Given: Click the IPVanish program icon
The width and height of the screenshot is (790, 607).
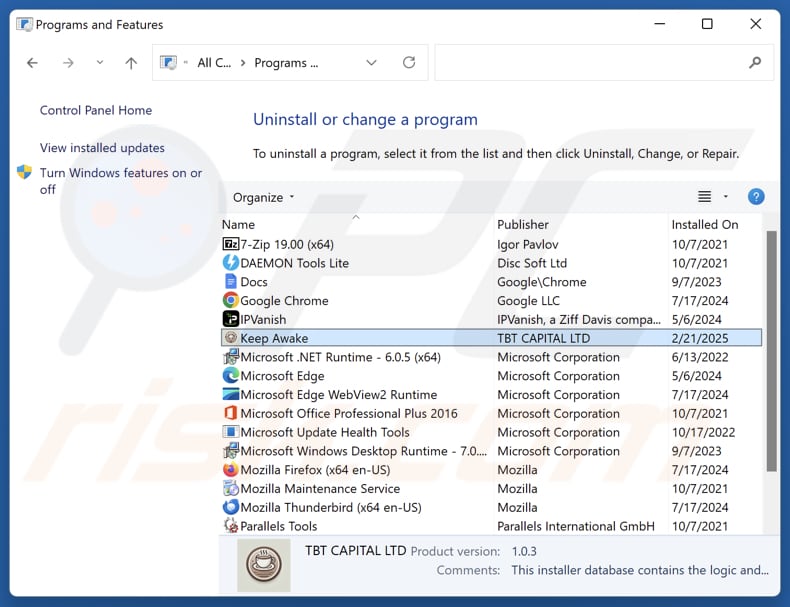Looking at the screenshot, I should (x=230, y=319).
